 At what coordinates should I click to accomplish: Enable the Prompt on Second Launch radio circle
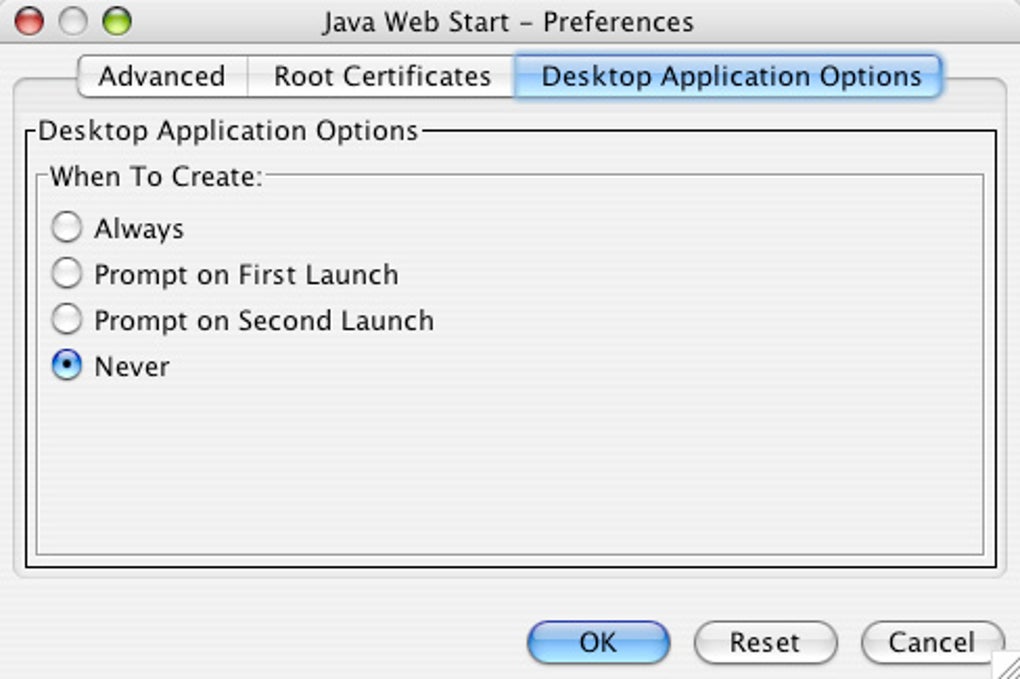pos(66,320)
